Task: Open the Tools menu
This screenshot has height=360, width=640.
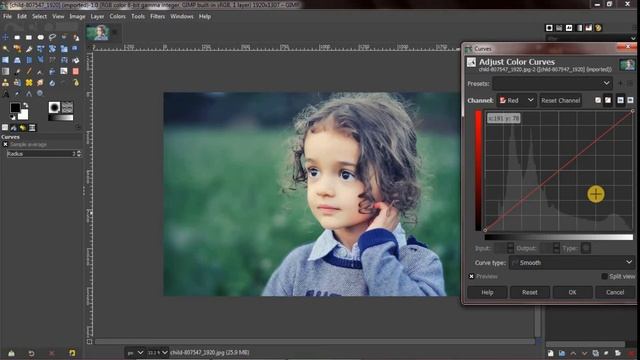Action: 138,16
